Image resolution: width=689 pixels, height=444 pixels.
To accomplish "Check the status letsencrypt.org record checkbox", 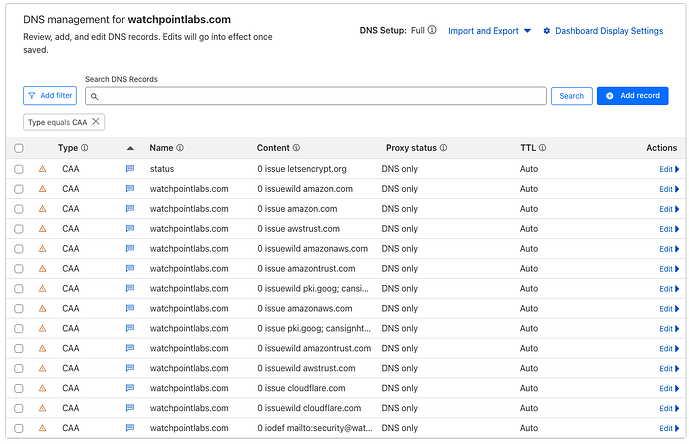I will click(18, 169).
